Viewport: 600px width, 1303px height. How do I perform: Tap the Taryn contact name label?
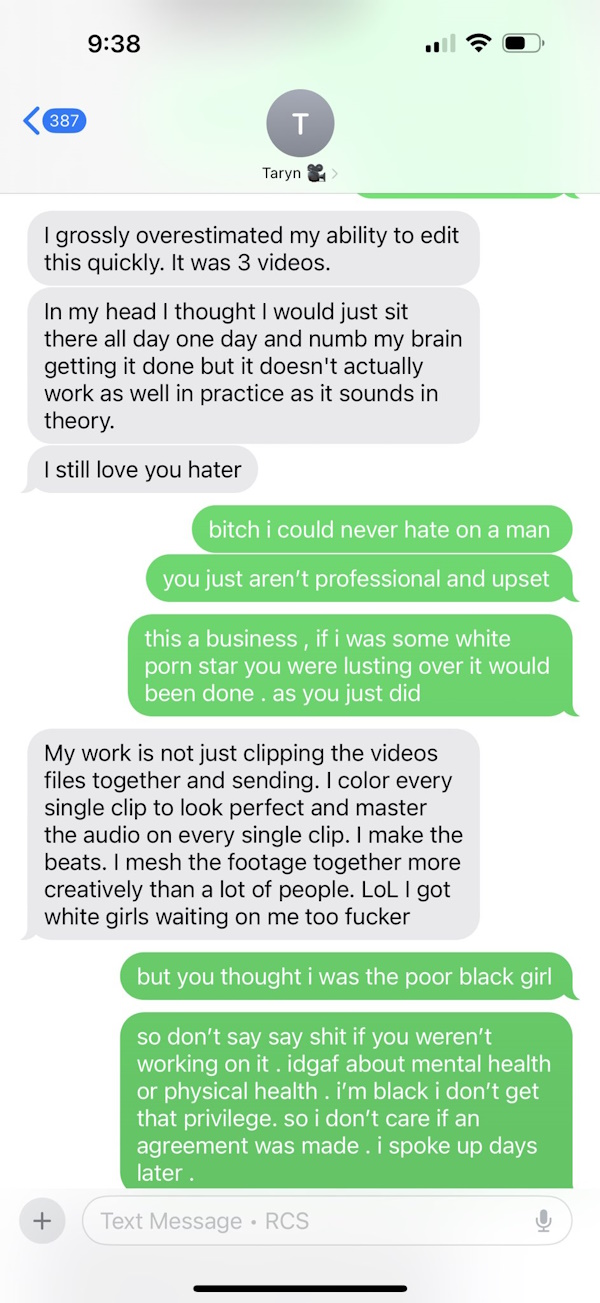(x=281, y=173)
